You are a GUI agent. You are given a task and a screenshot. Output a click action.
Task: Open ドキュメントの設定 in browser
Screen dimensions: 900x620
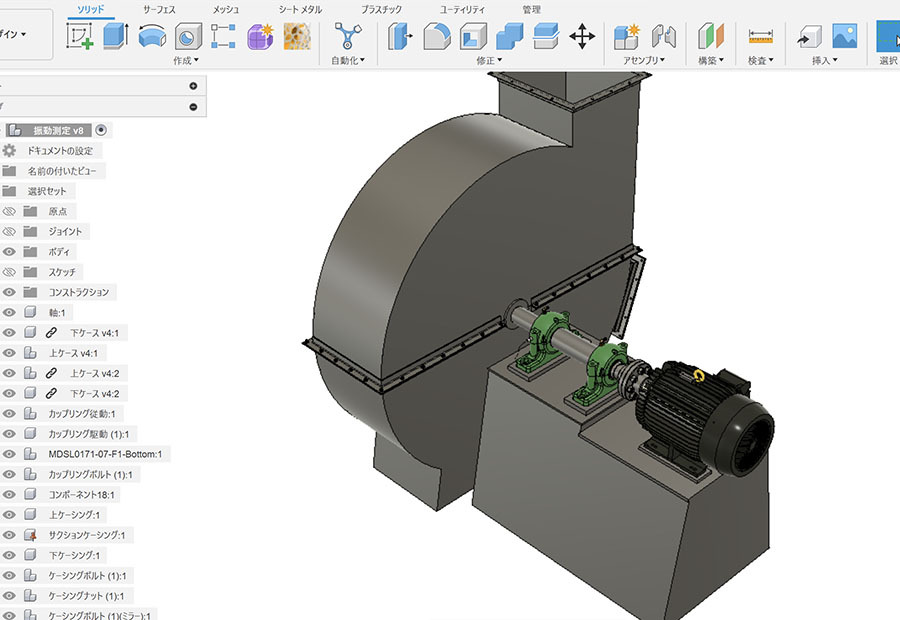pyautogui.click(x=60, y=151)
